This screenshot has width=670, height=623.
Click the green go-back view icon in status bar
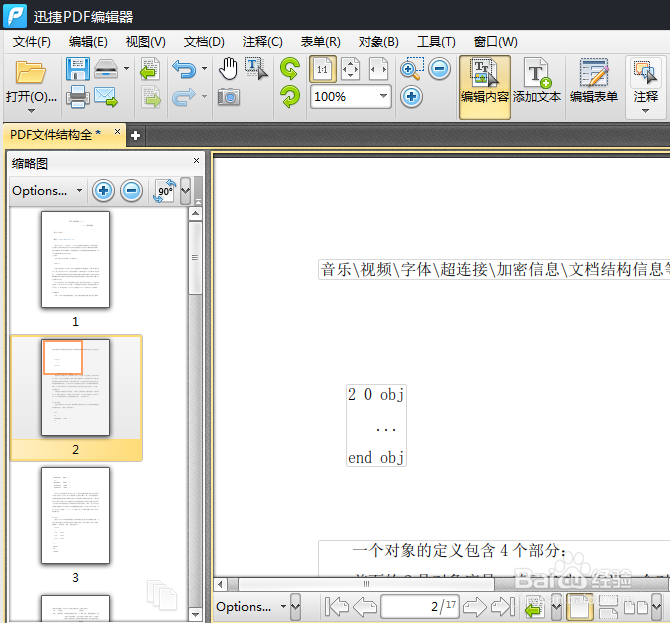coord(535,607)
